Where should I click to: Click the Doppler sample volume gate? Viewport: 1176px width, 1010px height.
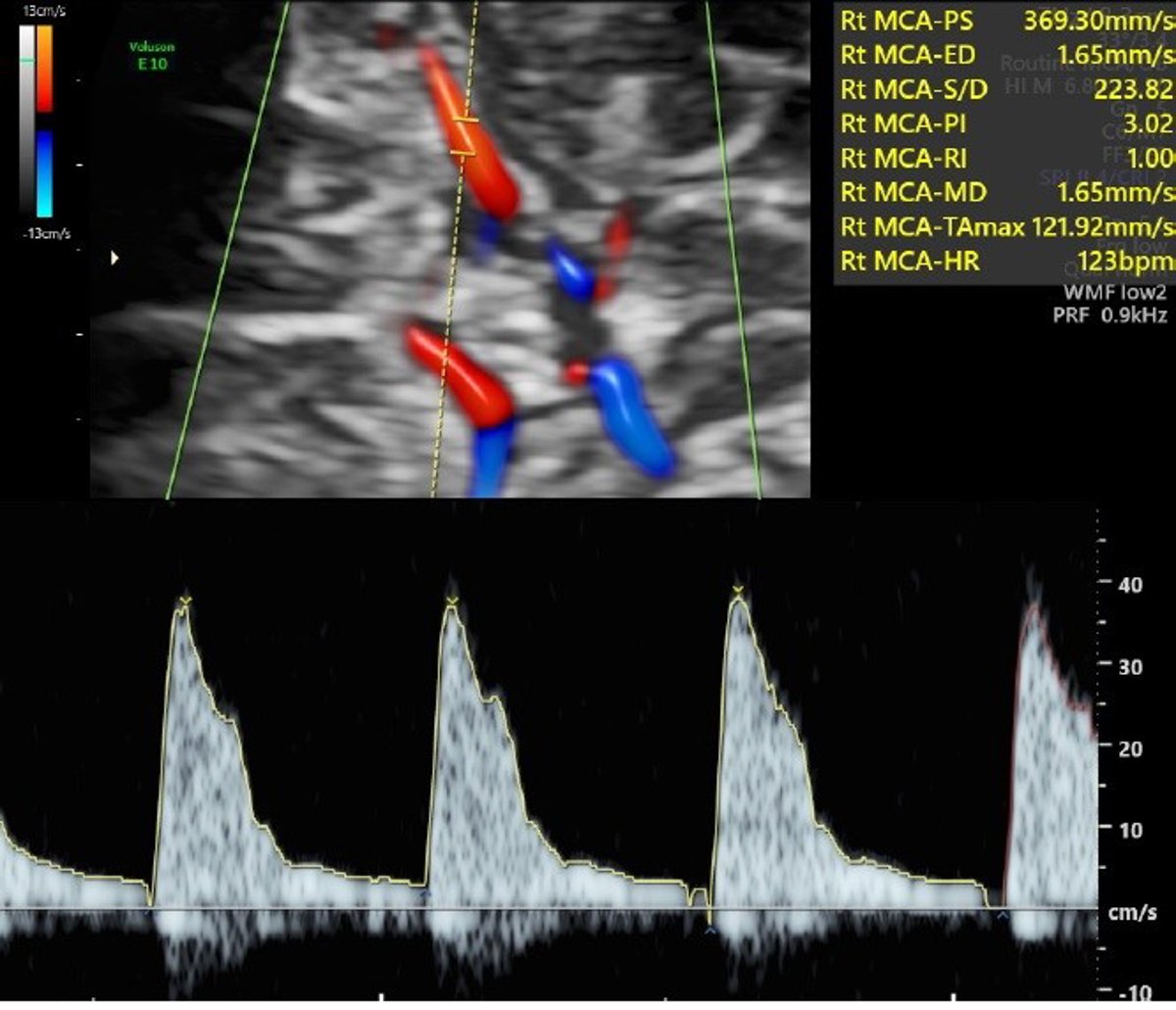pyautogui.click(x=464, y=137)
